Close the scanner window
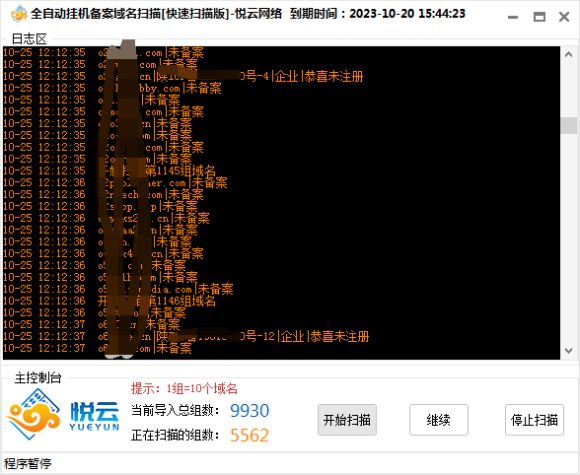This screenshot has height=475, width=580. tap(564, 17)
